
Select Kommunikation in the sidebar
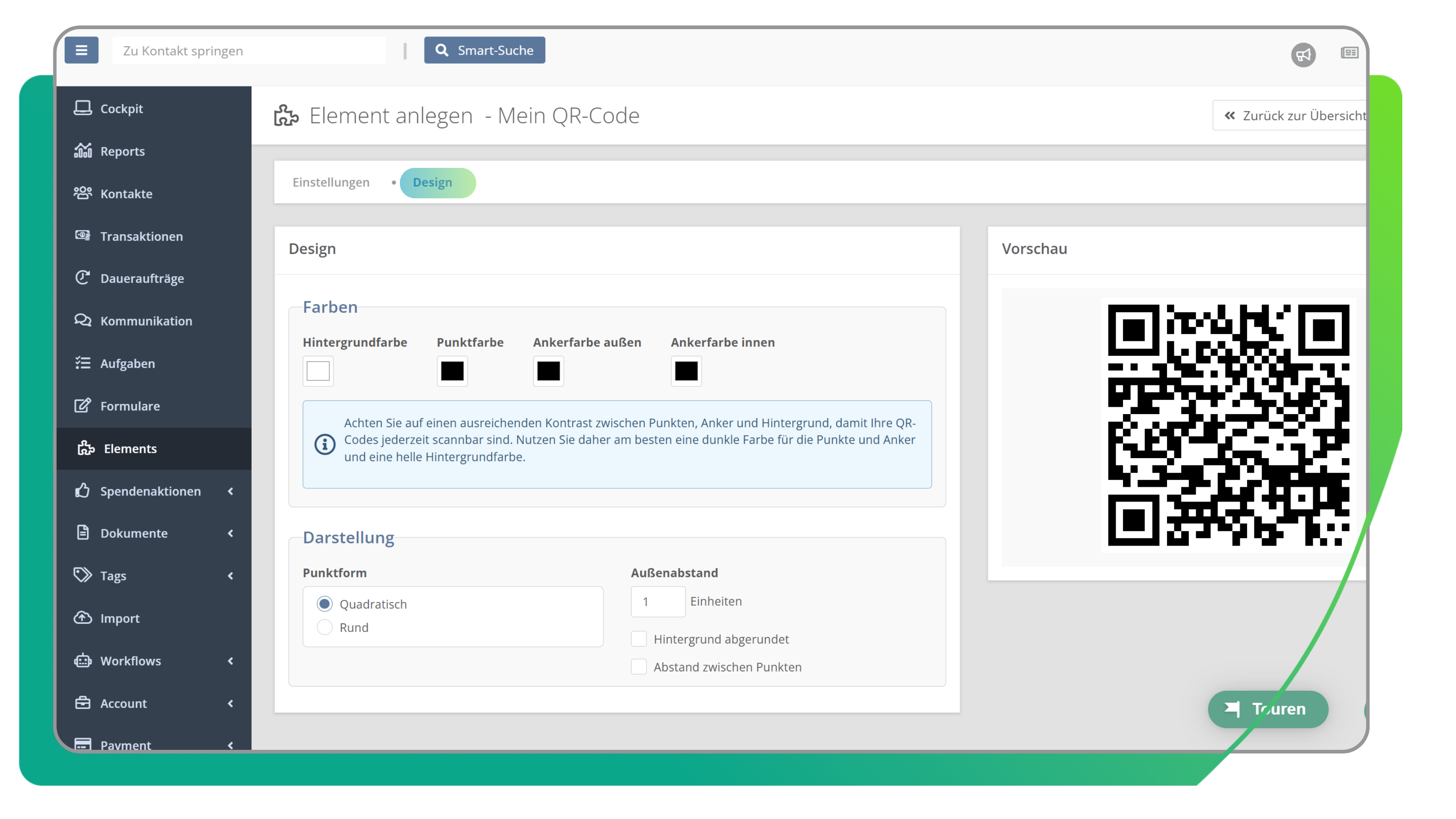[x=146, y=320]
